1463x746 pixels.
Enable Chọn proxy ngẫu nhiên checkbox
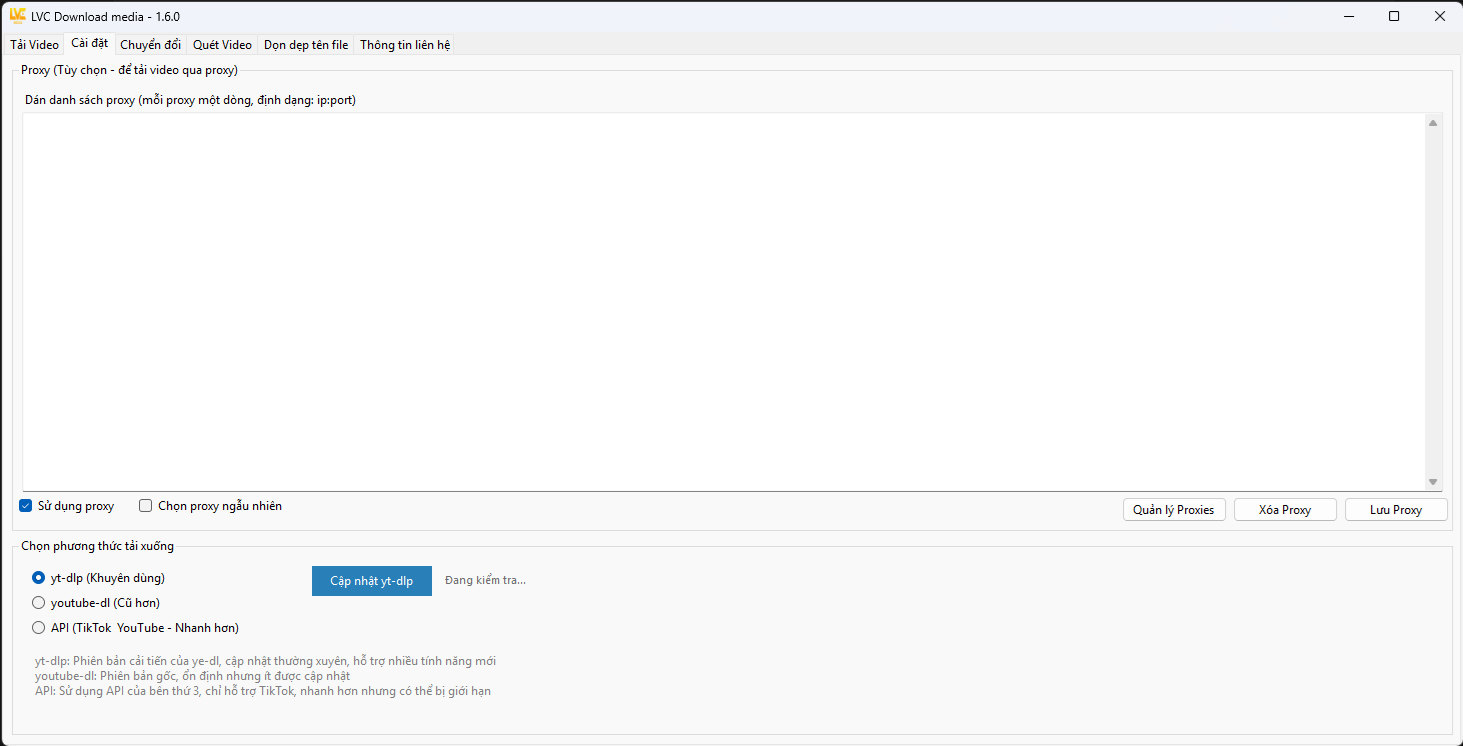point(146,506)
